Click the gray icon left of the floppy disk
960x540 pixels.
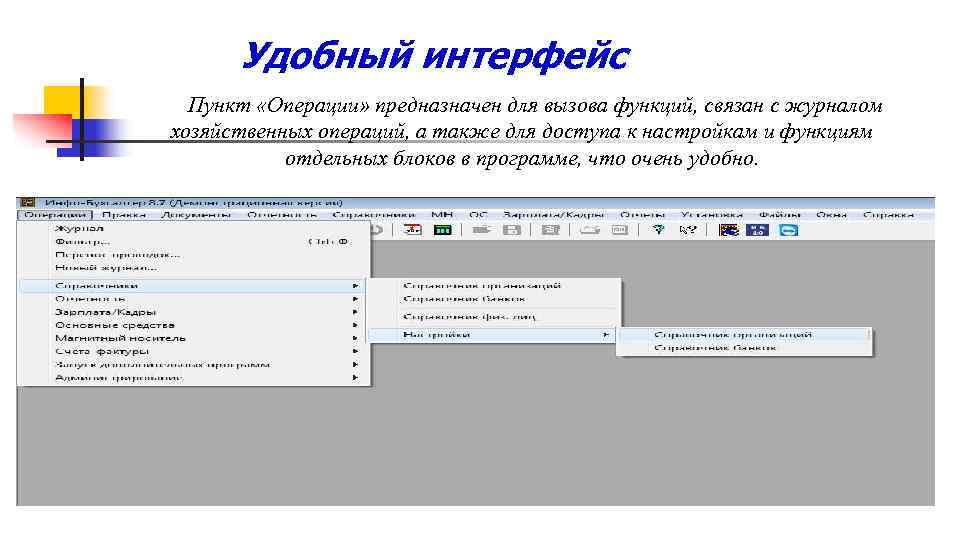pyautogui.click(x=482, y=230)
